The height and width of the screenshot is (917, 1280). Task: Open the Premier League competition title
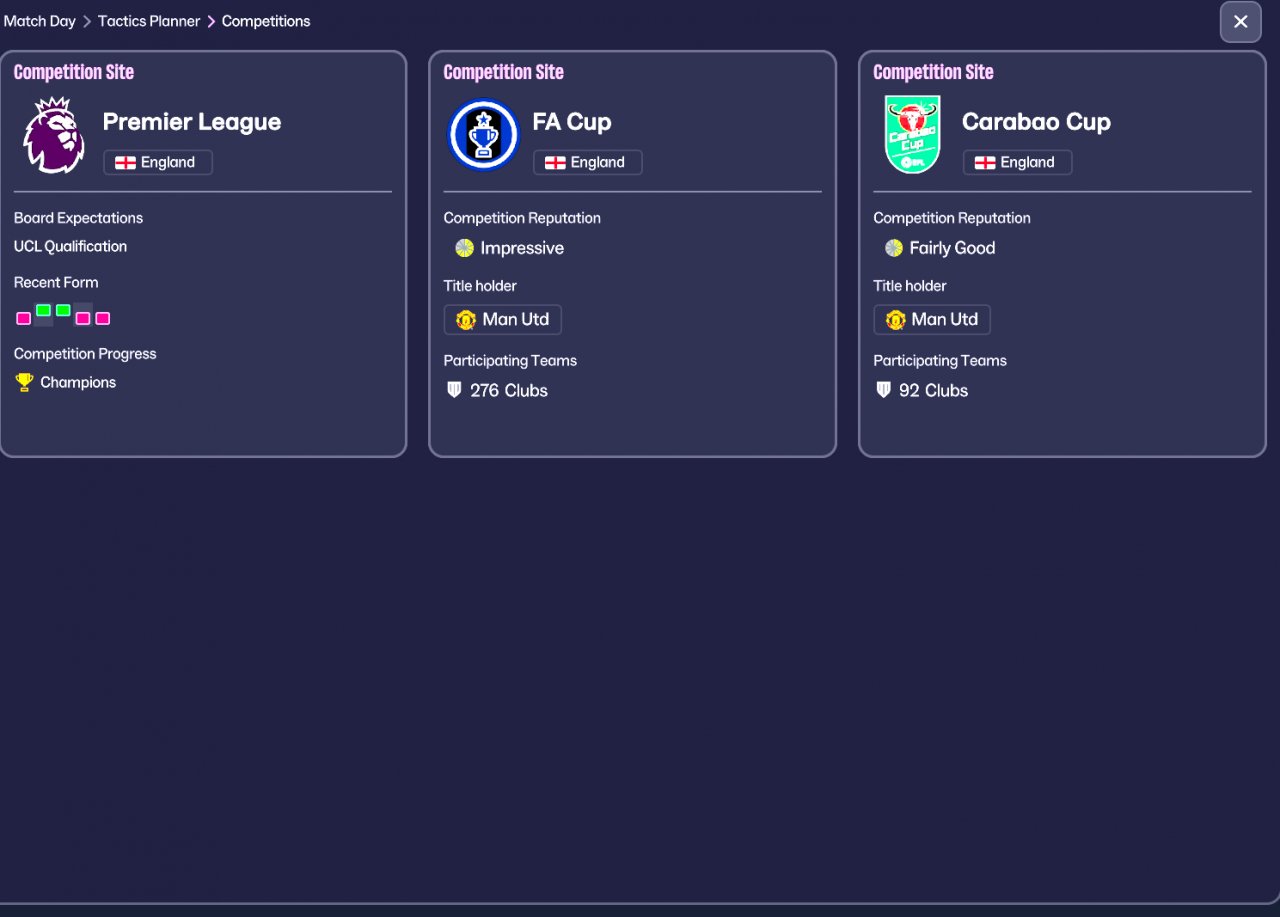(192, 122)
